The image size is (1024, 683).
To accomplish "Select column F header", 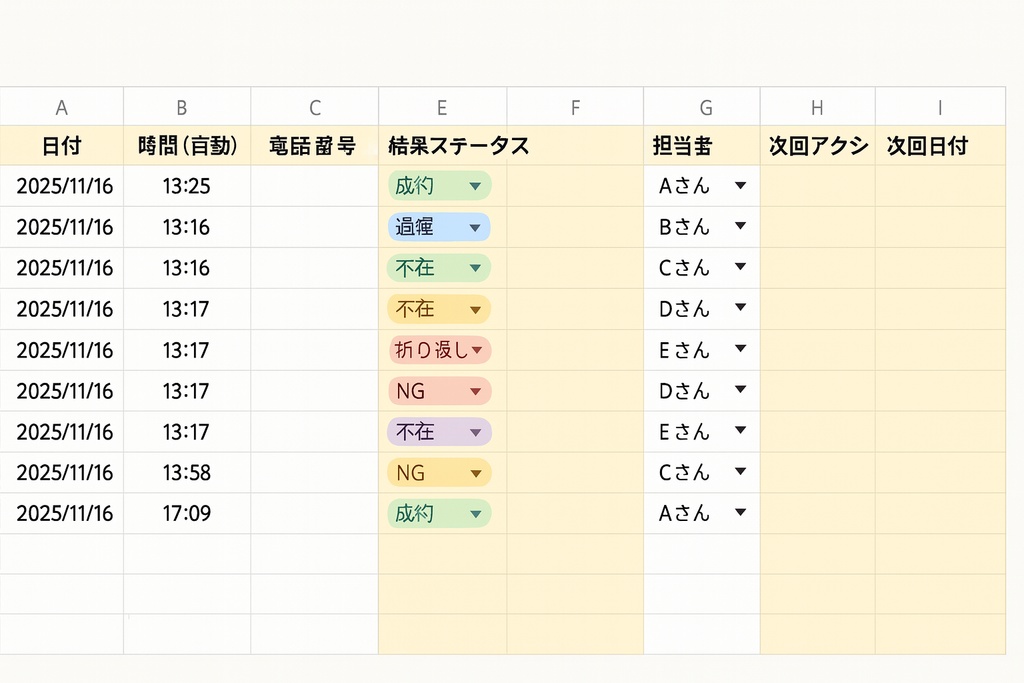I will [x=575, y=106].
